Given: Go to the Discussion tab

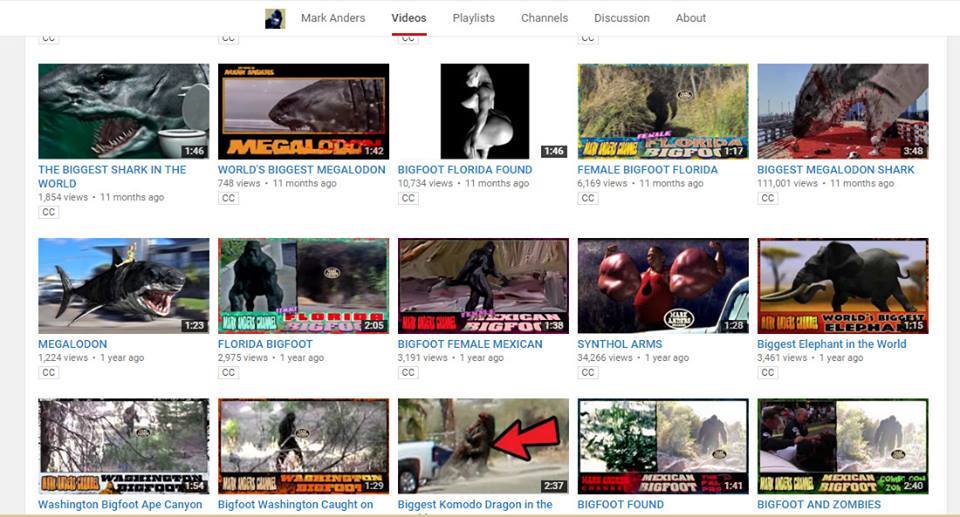Looking at the screenshot, I should click(x=621, y=18).
